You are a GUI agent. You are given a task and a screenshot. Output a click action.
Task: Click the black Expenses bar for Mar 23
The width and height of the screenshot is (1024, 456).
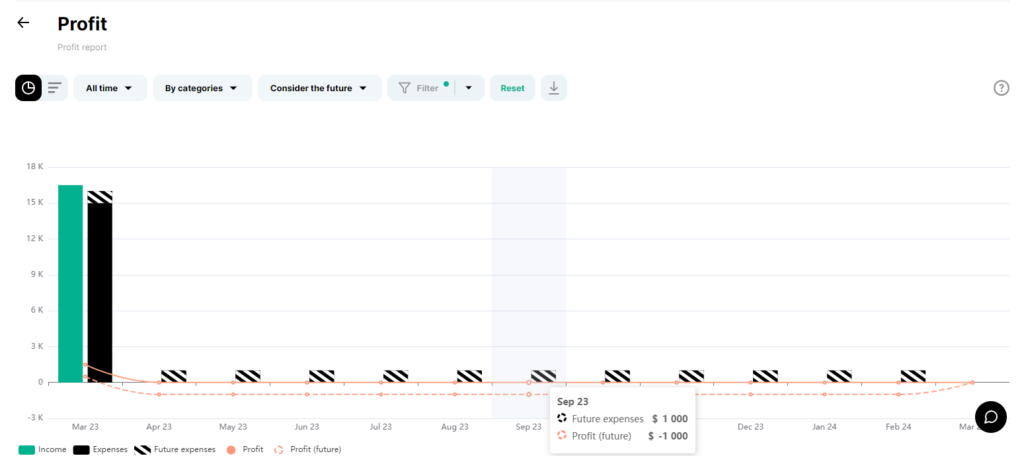100,293
